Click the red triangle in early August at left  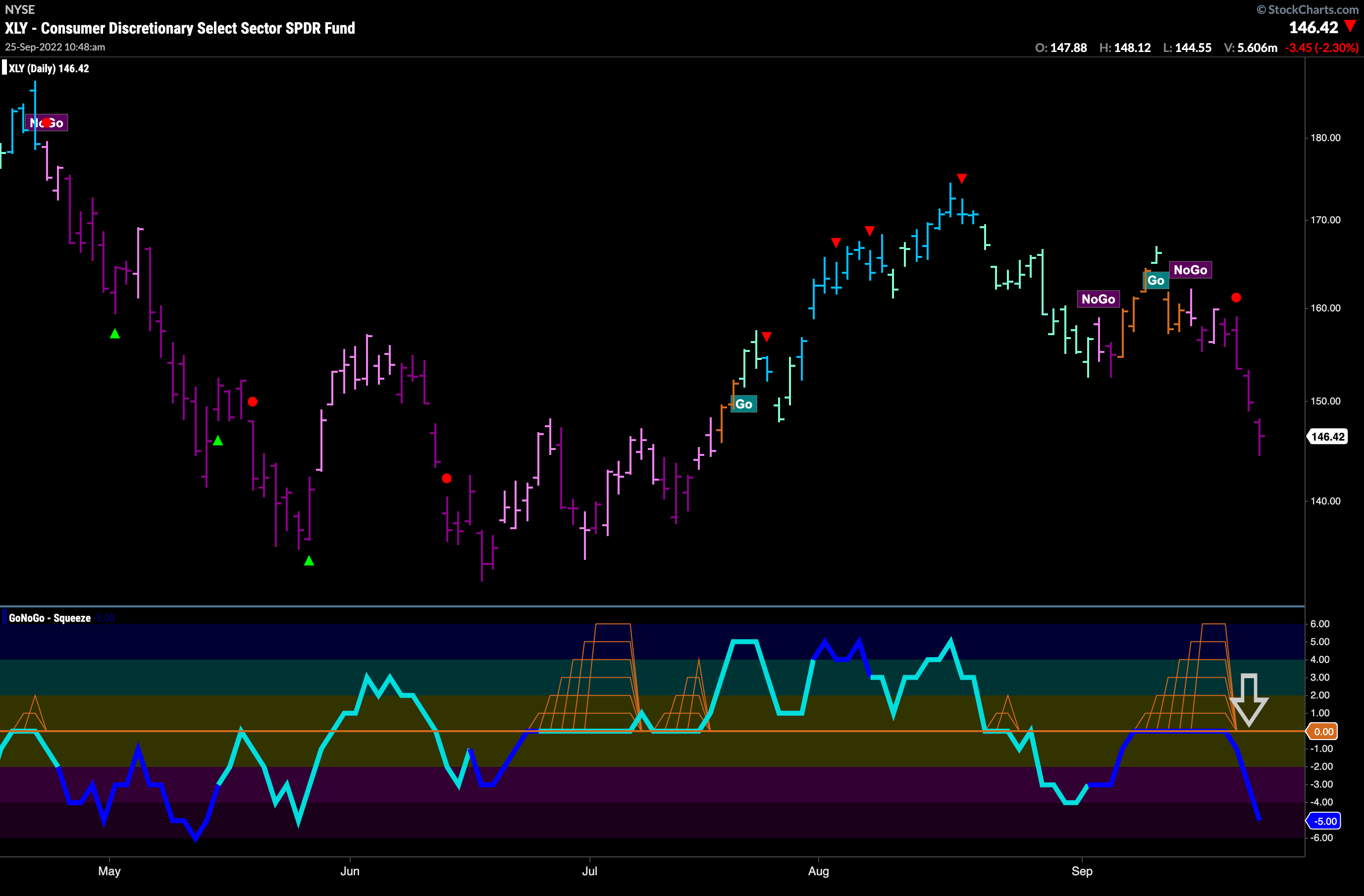pos(836,243)
